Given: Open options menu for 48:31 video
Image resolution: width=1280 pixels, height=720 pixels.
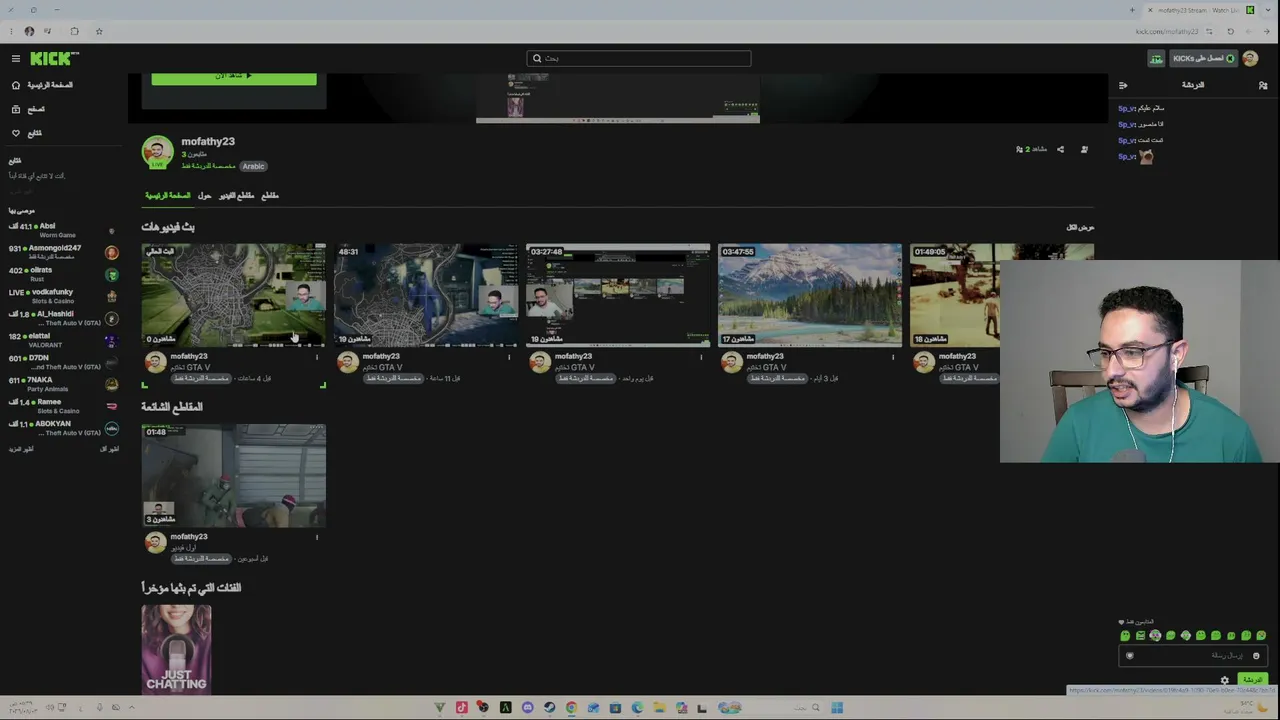Looking at the screenshot, I should (509, 357).
